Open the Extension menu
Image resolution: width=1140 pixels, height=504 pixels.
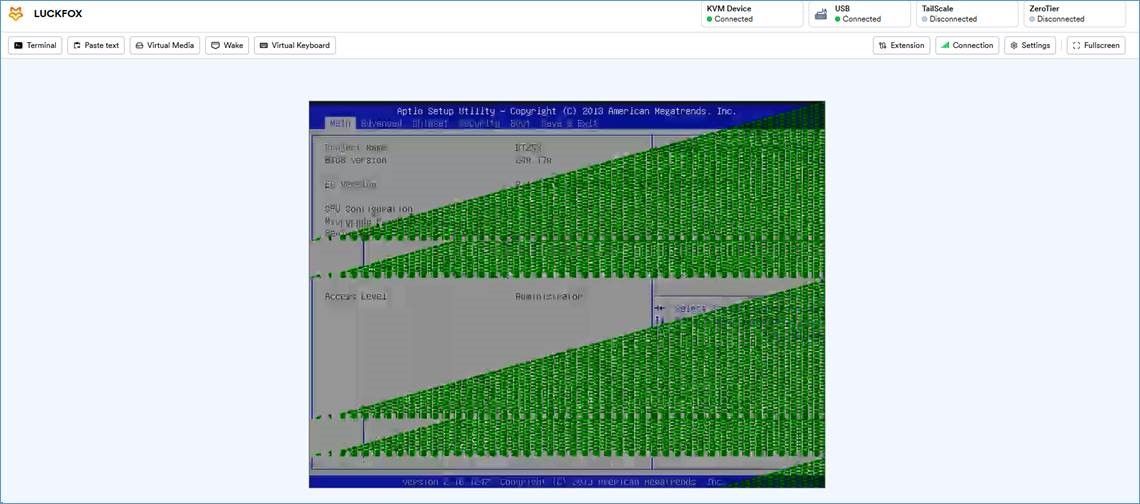(x=902, y=45)
